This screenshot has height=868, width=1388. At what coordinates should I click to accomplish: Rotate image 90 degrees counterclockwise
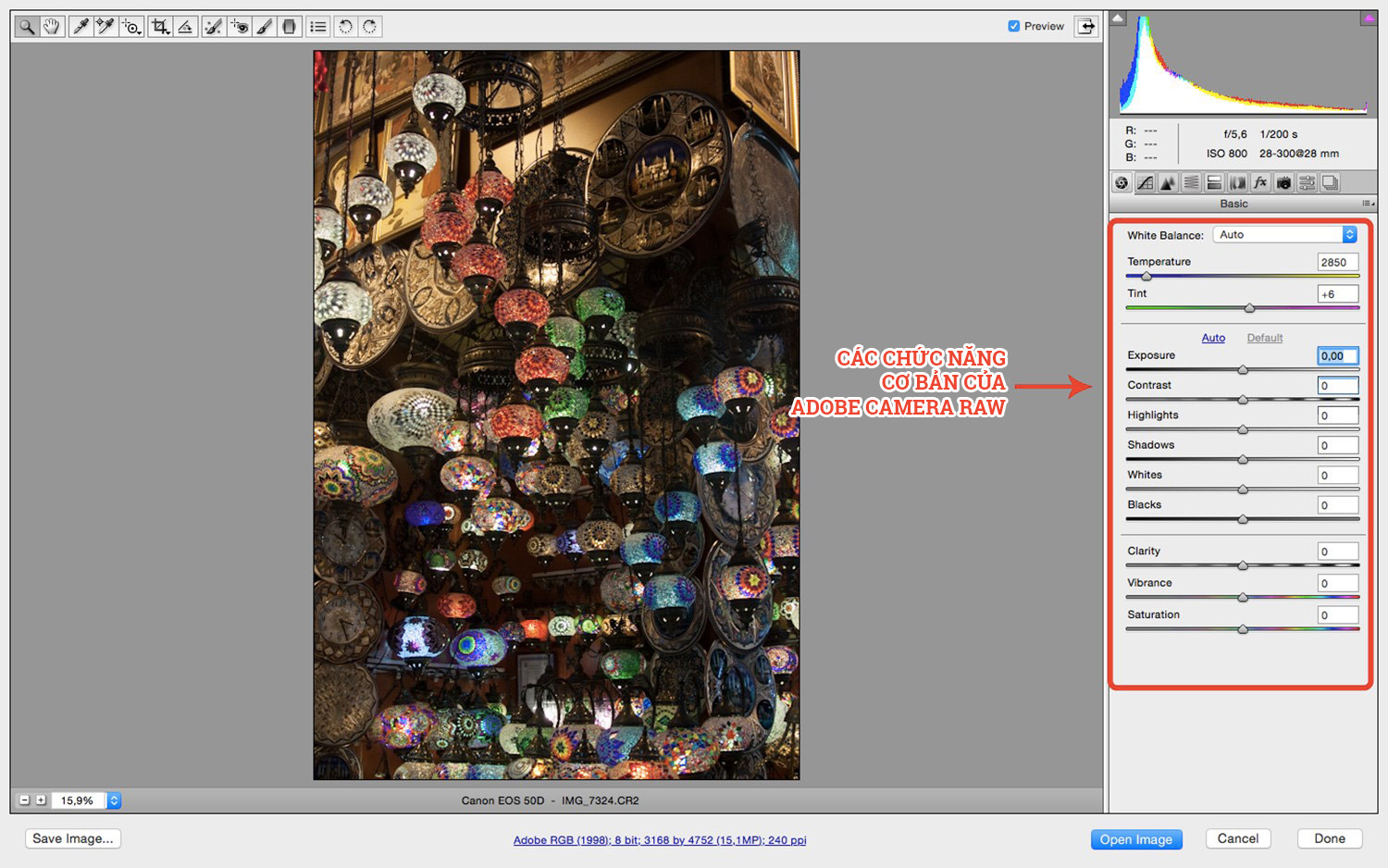point(345,27)
